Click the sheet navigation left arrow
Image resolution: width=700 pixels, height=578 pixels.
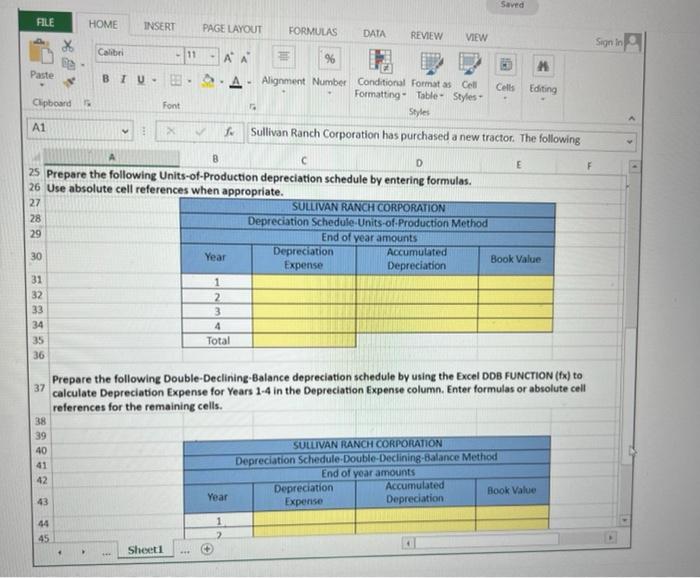point(60,553)
